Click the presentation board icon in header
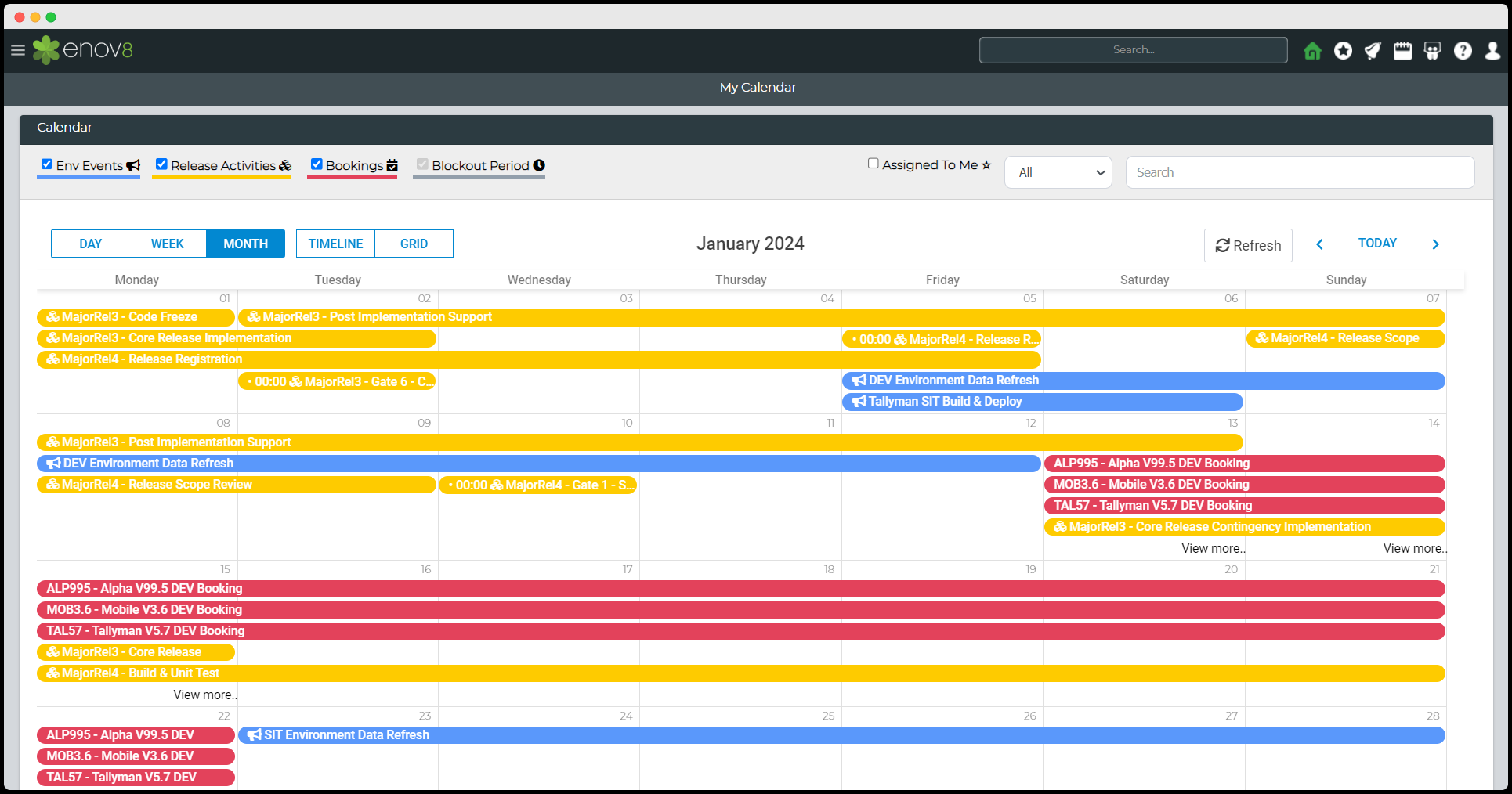Viewport: 1512px width, 794px height. pyautogui.click(x=1432, y=51)
